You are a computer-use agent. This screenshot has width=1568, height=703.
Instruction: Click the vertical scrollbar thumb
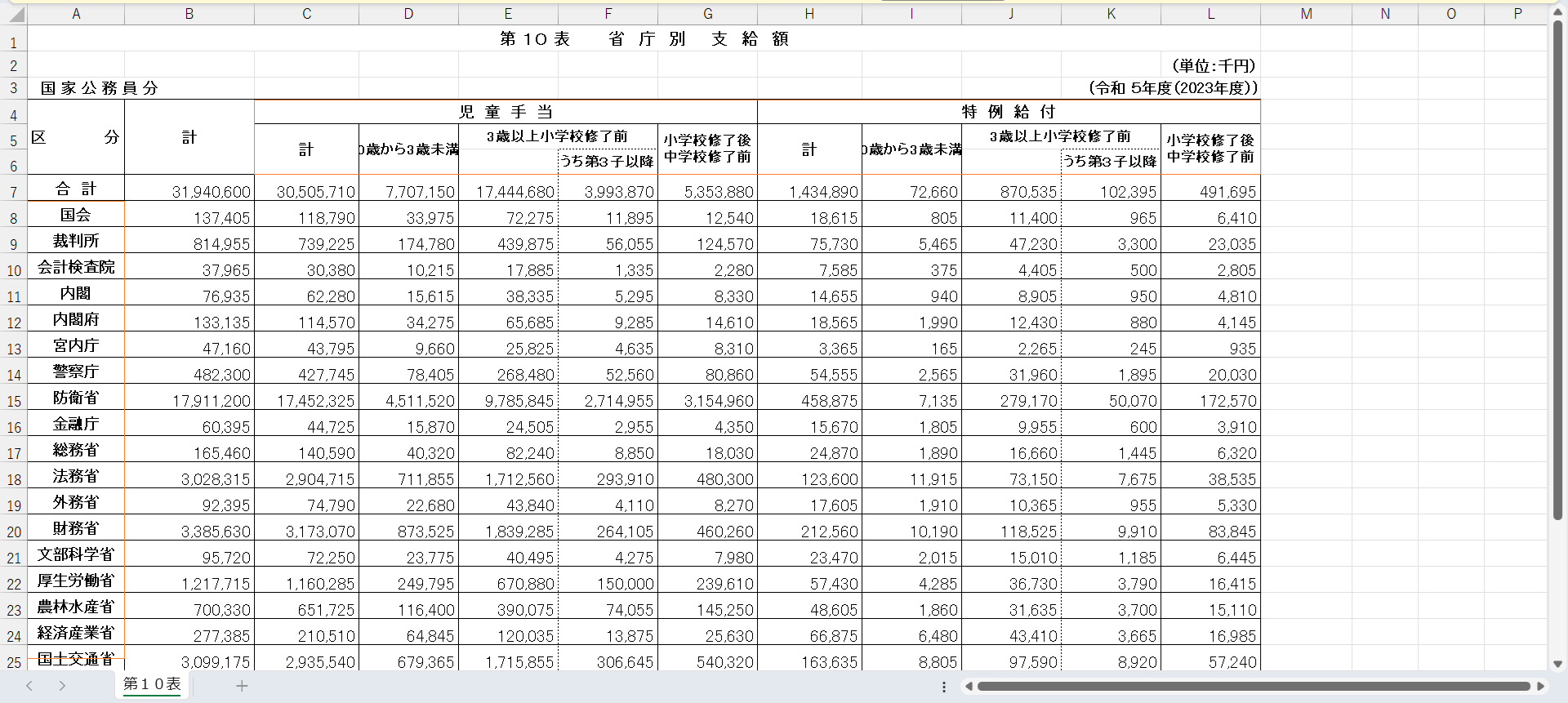point(1557,269)
